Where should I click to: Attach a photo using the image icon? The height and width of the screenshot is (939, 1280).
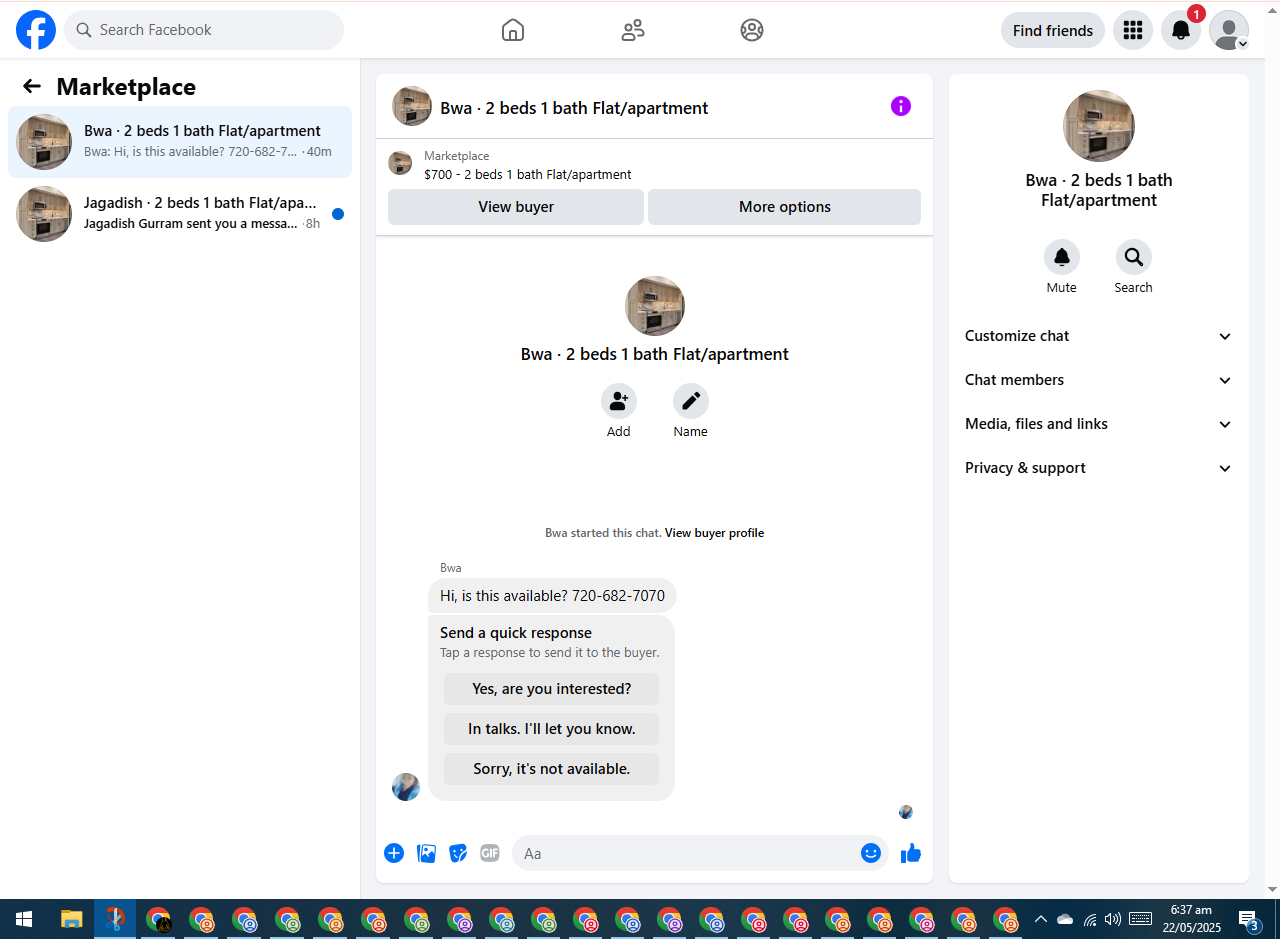tap(426, 853)
